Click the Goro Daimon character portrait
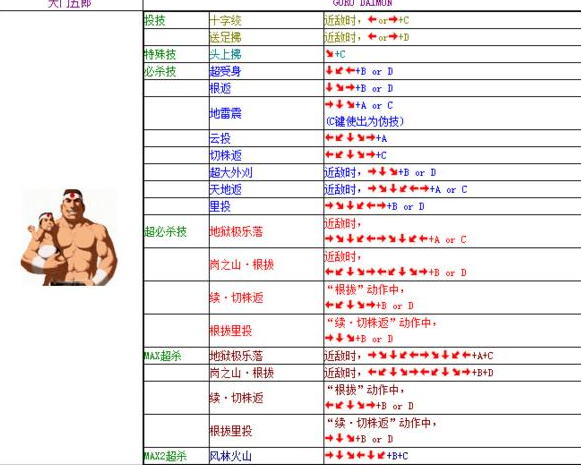Viewport: 582px width, 468px height. click(69, 238)
